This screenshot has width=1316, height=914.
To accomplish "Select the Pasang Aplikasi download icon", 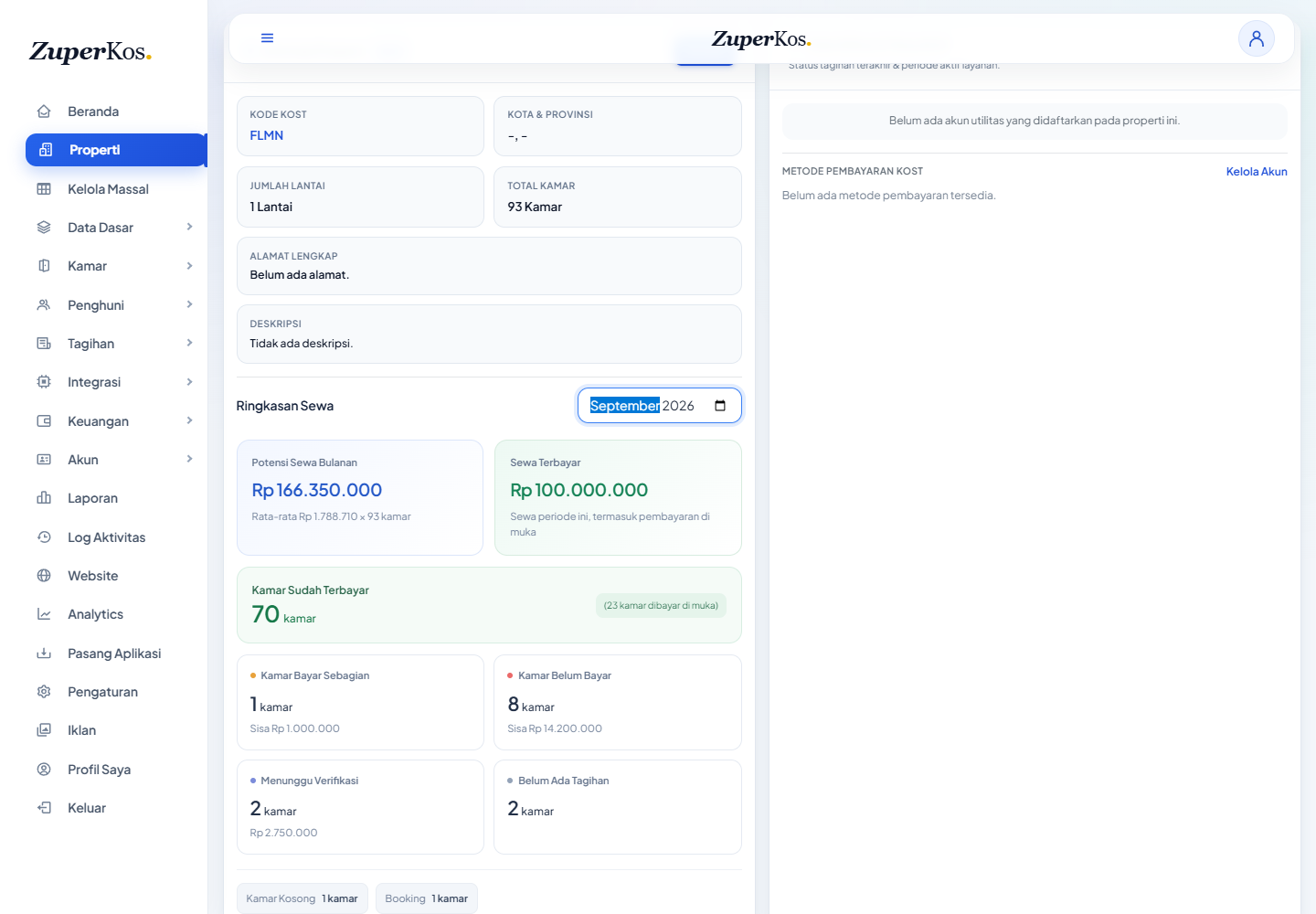I will point(44,654).
